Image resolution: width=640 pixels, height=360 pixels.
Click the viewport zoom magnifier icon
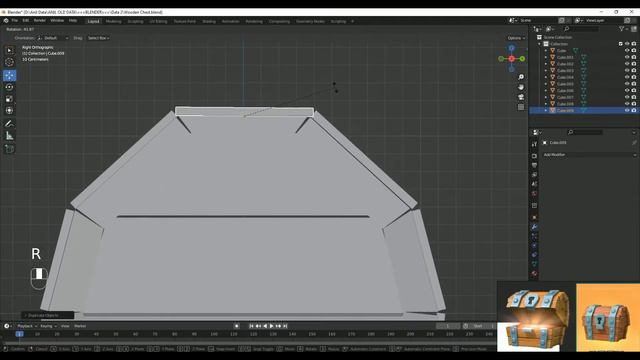(x=521, y=77)
